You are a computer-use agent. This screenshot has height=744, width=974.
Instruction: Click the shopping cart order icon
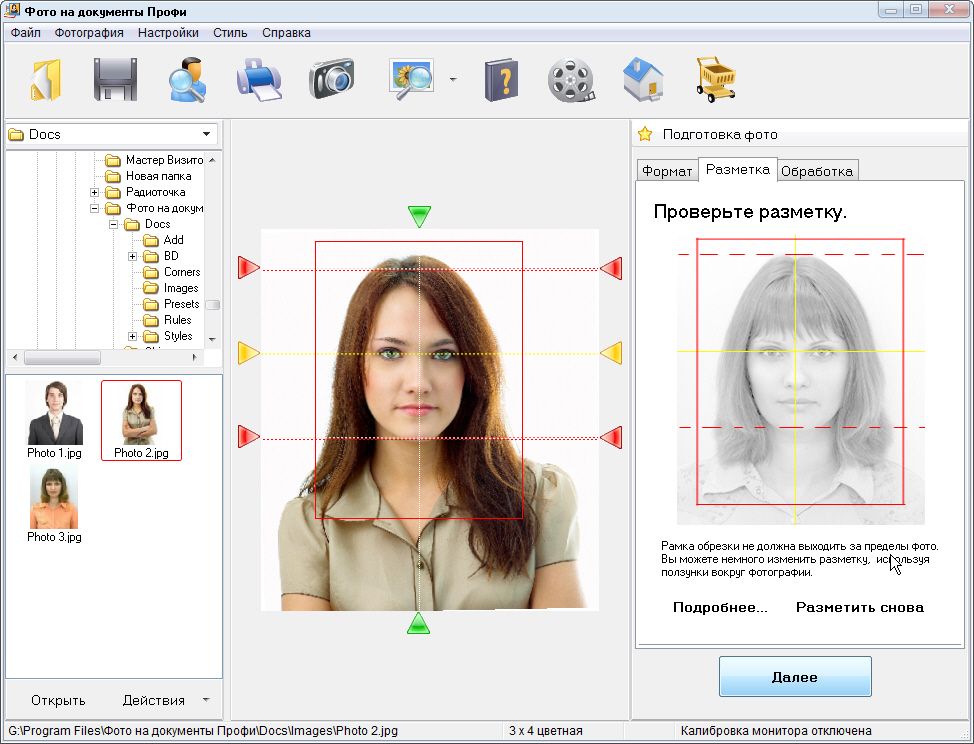coord(715,80)
